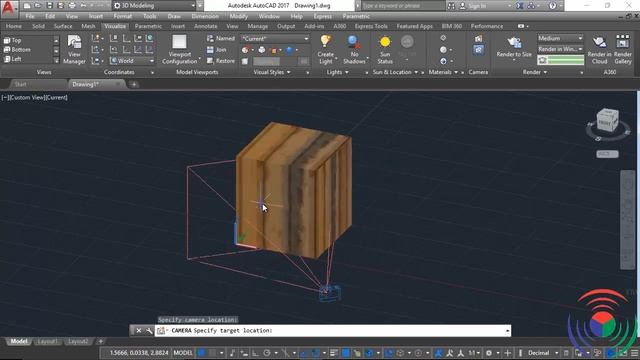
Task: Expand the Sun & Location panel
Action: (x=395, y=72)
